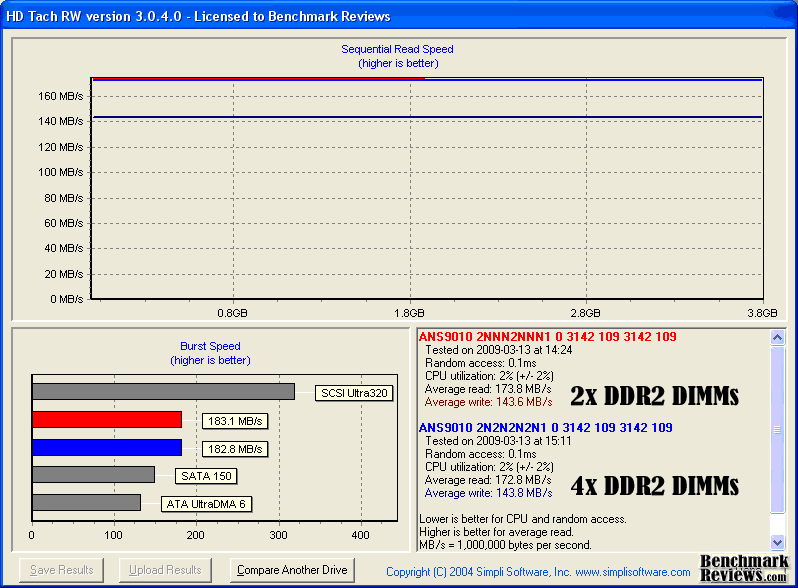Click the red Average write 143.6 MB/s line
The image size is (798, 588).
click(x=488, y=402)
